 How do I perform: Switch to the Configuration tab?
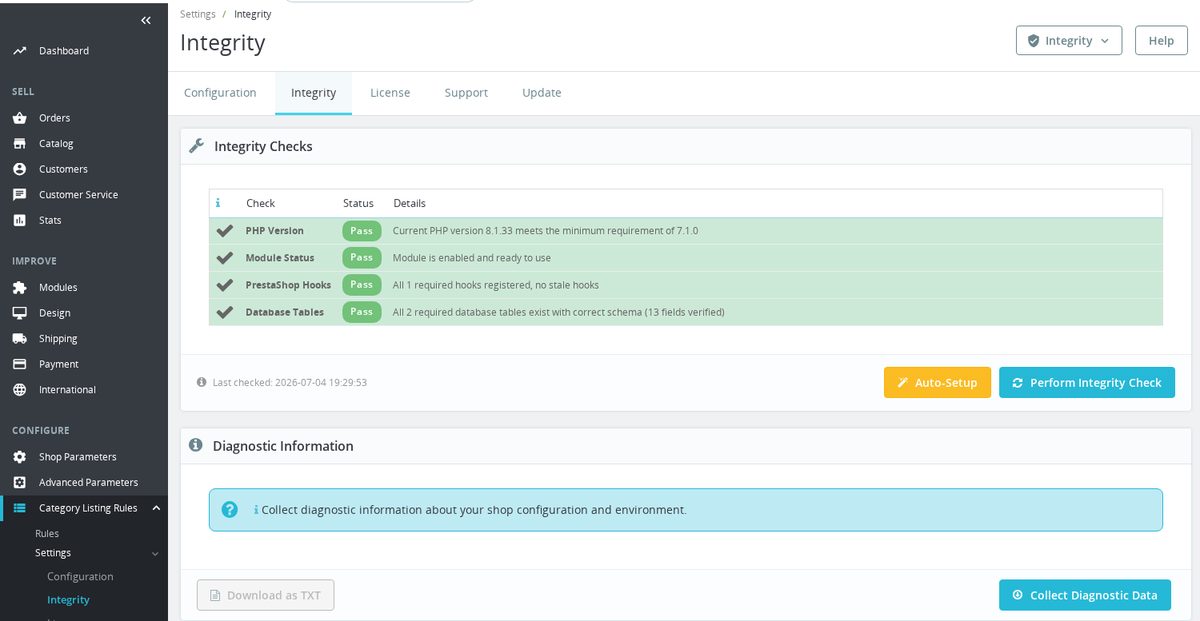coord(220,92)
